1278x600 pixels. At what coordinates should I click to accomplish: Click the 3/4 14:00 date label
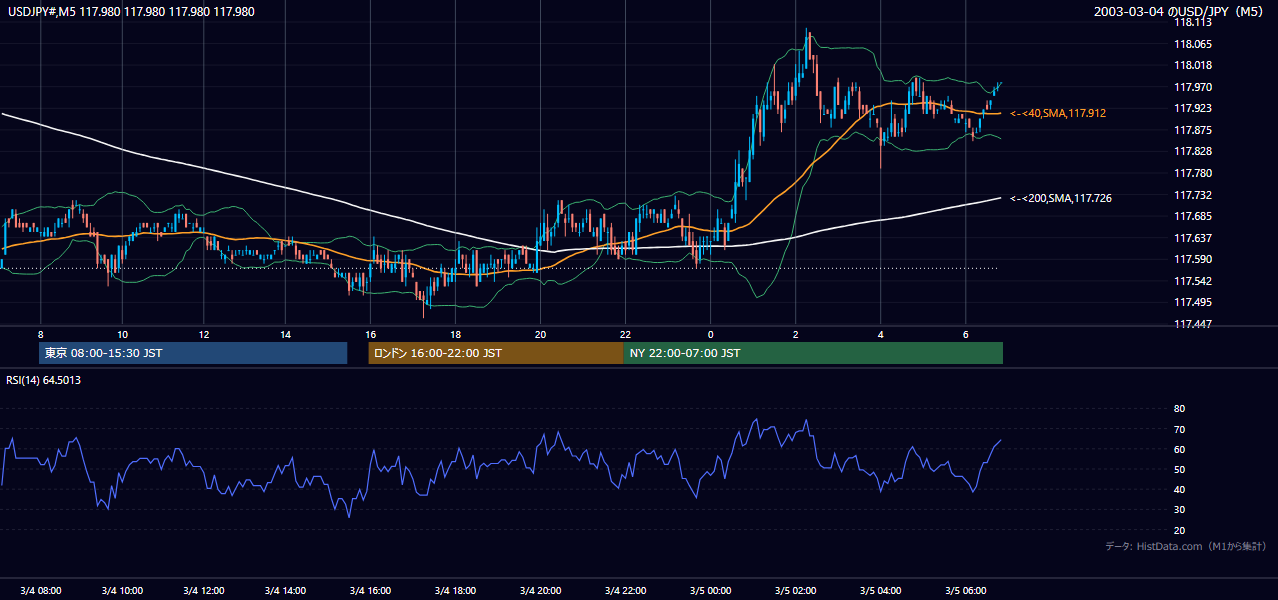(284, 590)
